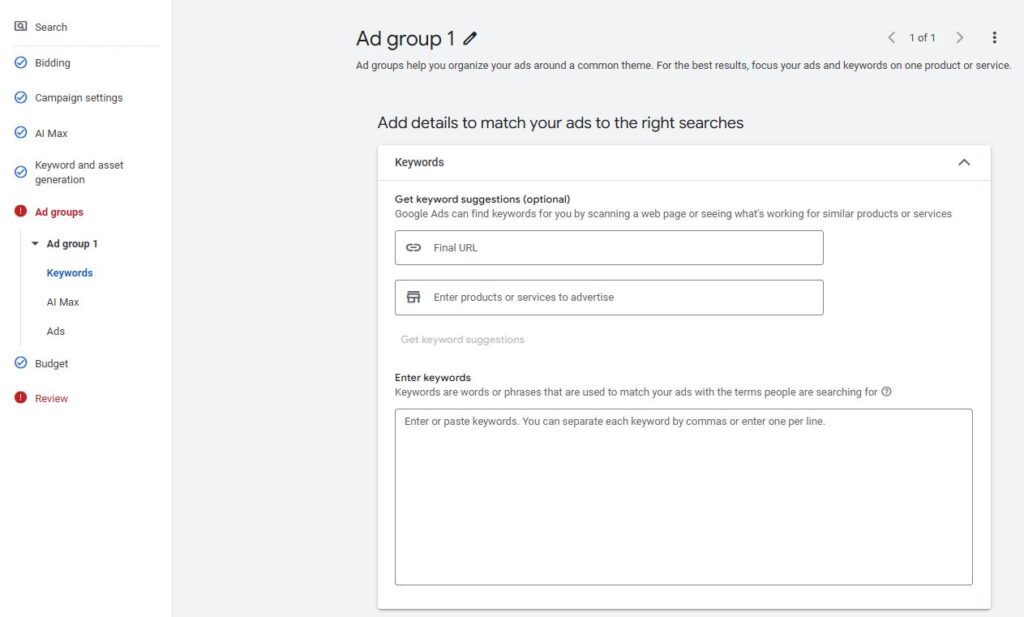Image resolution: width=1024 pixels, height=617 pixels.
Task: Select the Ads sub-item in sidebar
Action: pos(56,331)
